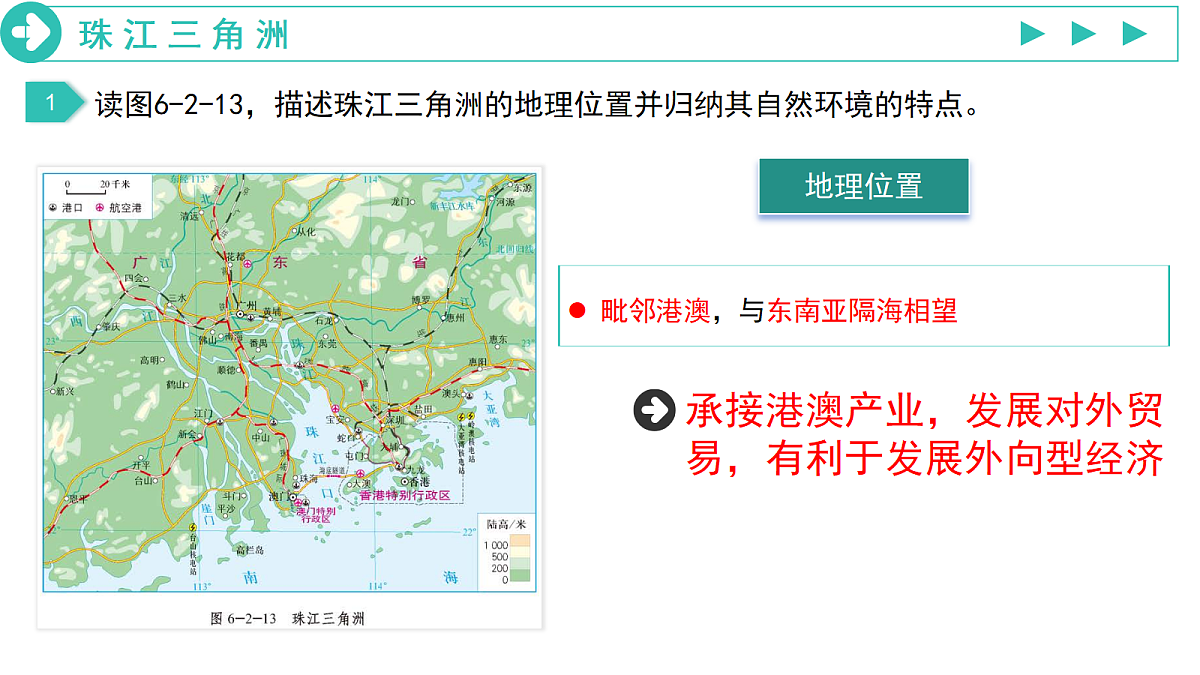Click the map caption 图 6-2-13 珠江三角洲

[288, 618]
